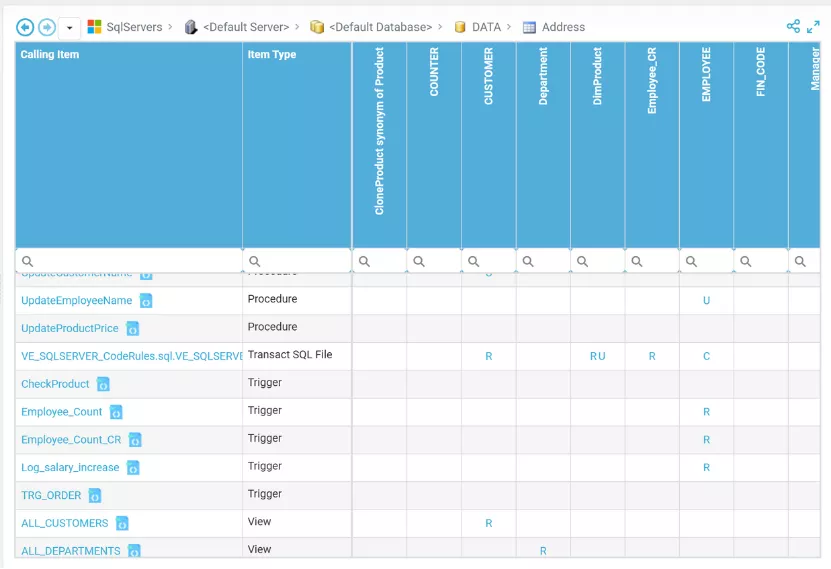Click the back navigation arrow icon
Viewport: 831px width, 569px height.
[x=25, y=27]
